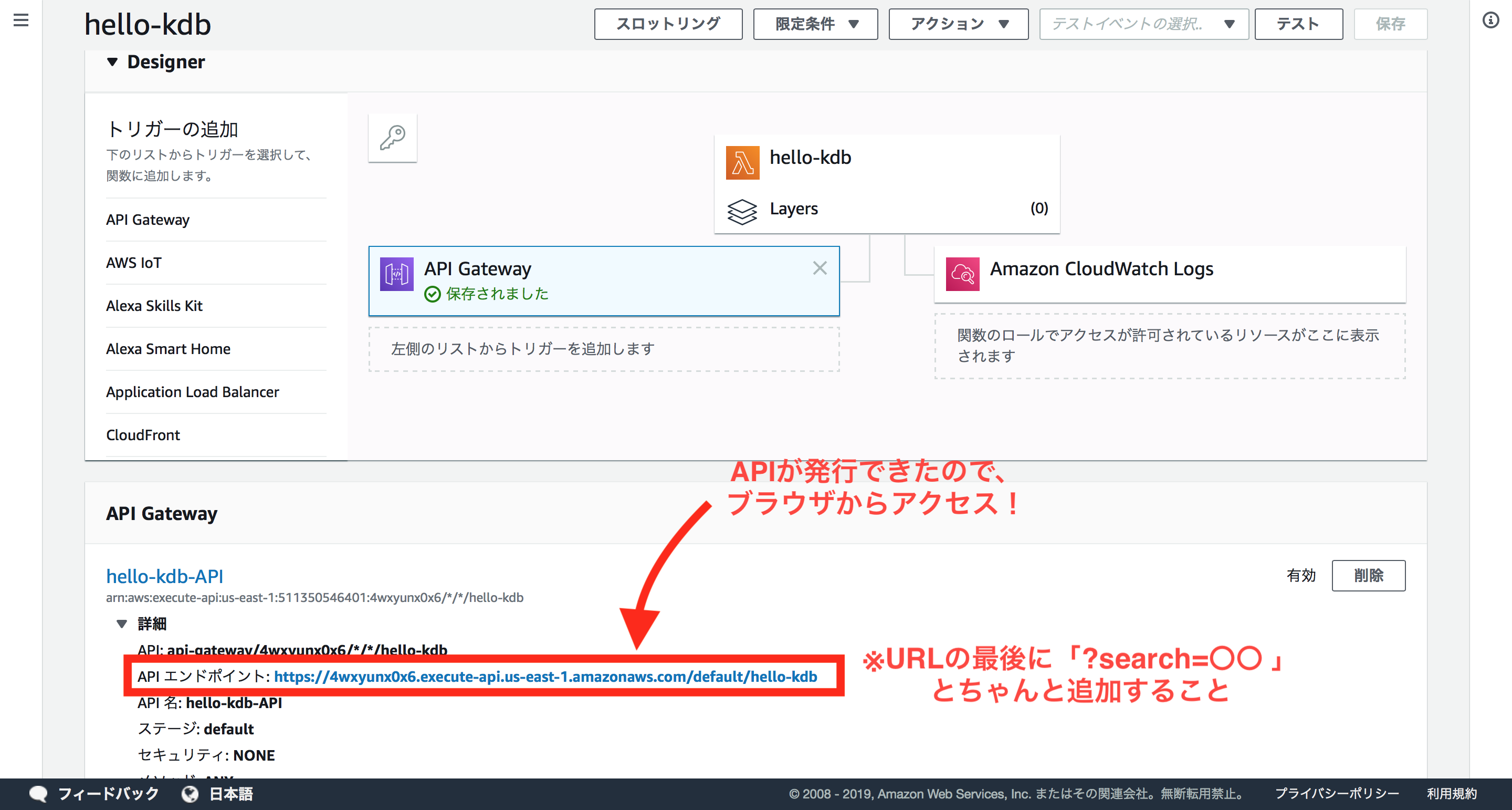
Task: Open プライバシーポリシー link
Action: pyautogui.click(x=1337, y=794)
